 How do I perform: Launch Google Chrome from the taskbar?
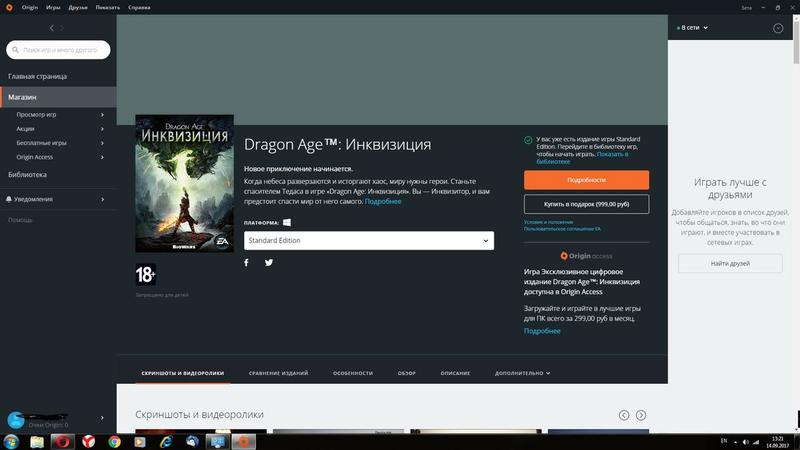click(x=114, y=442)
